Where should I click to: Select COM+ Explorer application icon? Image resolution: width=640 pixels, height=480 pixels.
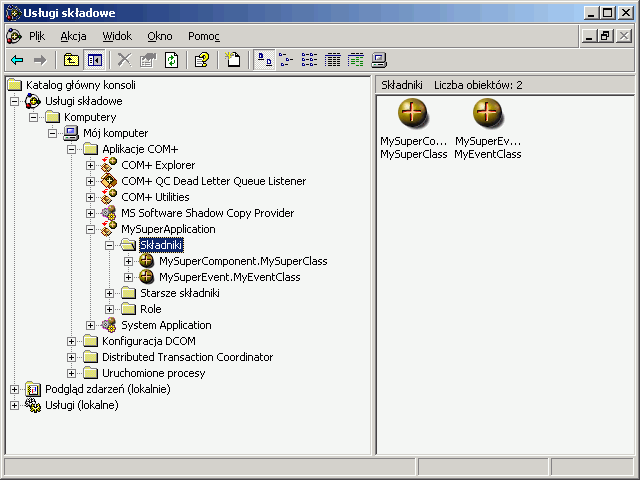109,165
